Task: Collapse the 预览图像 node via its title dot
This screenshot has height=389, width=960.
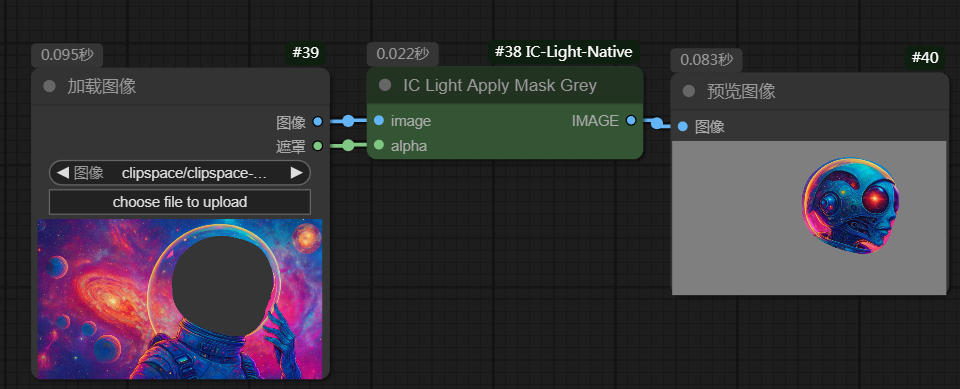Action: click(x=689, y=91)
